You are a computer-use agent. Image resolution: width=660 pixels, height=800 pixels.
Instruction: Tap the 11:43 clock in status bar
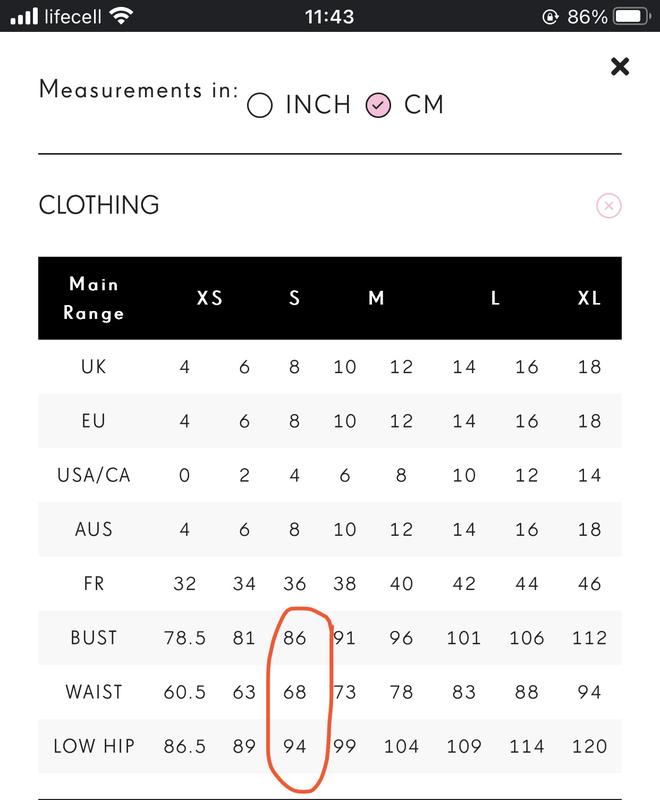[x=329, y=17]
